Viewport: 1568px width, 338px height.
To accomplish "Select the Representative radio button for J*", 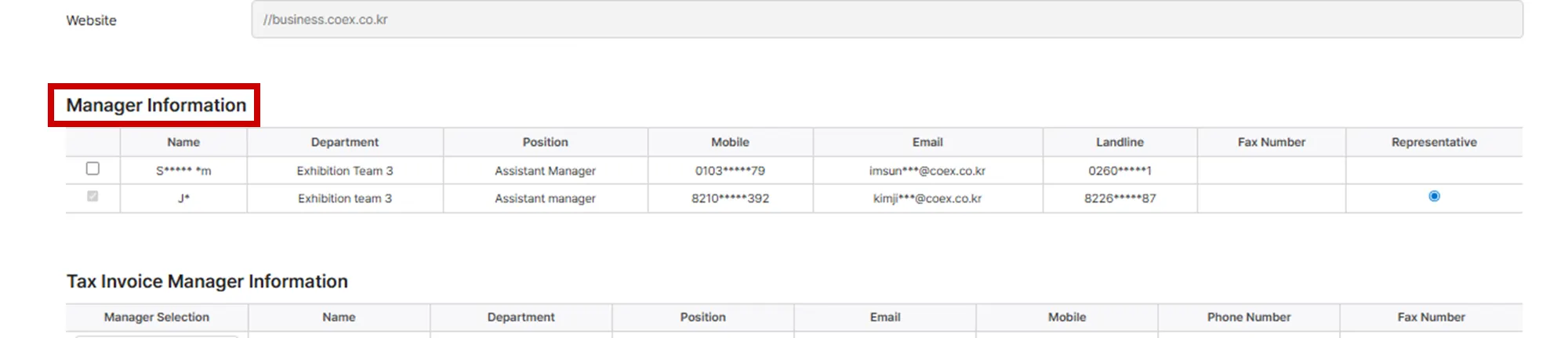I will [1434, 196].
